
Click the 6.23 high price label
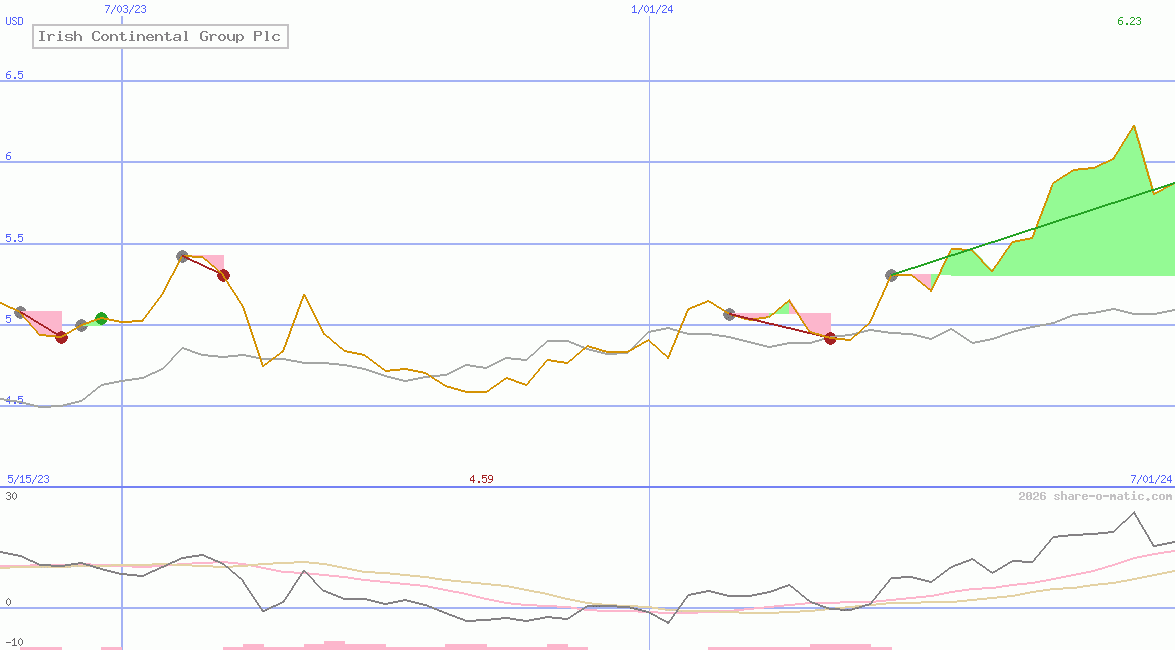pyautogui.click(x=1129, y=21)
